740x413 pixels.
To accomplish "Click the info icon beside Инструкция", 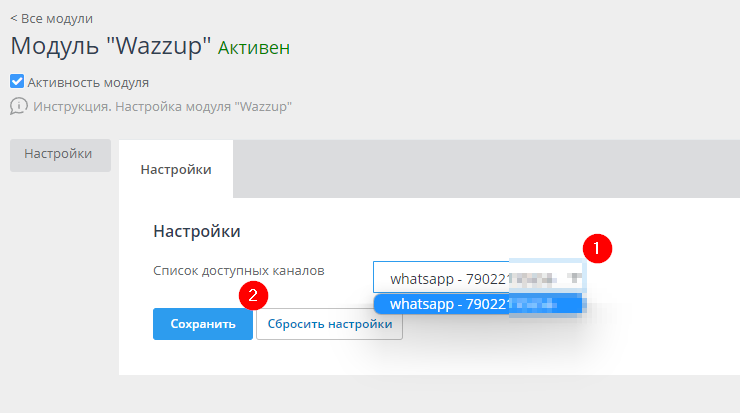I will [18, 106].
